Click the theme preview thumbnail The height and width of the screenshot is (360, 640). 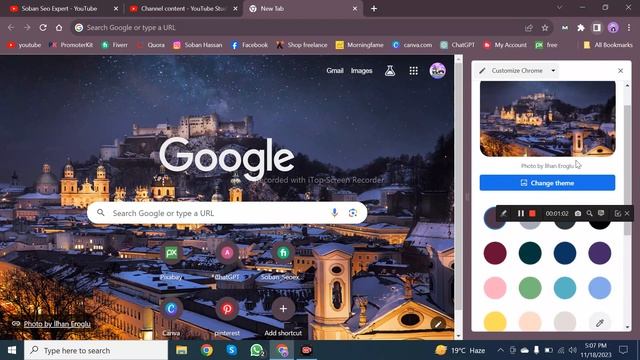click(547, 118)
